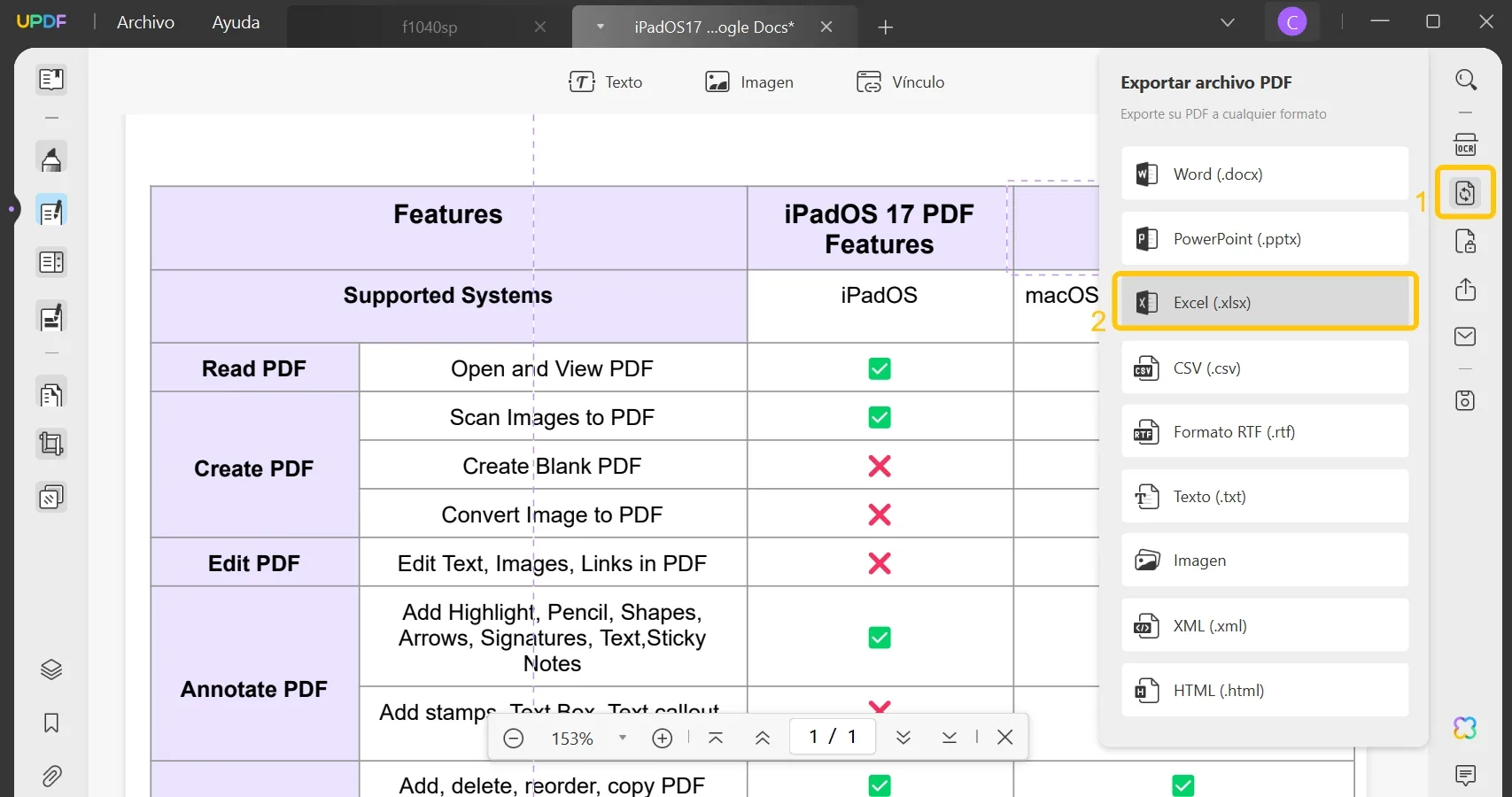
Task: Select the Comment highlighter tool in left sidebar
Action: tap(51, 158)
